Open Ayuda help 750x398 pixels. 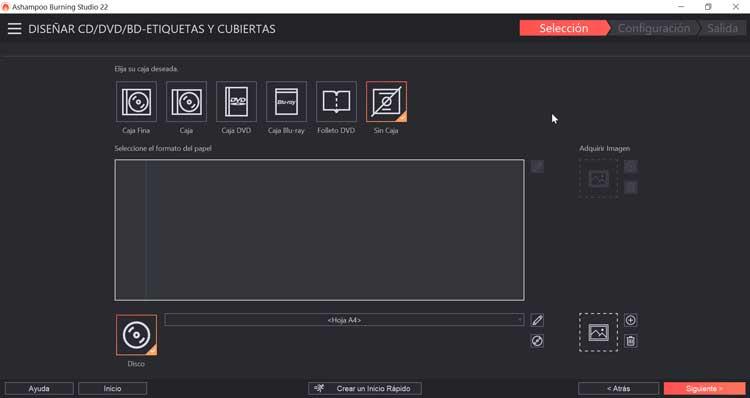39,388
